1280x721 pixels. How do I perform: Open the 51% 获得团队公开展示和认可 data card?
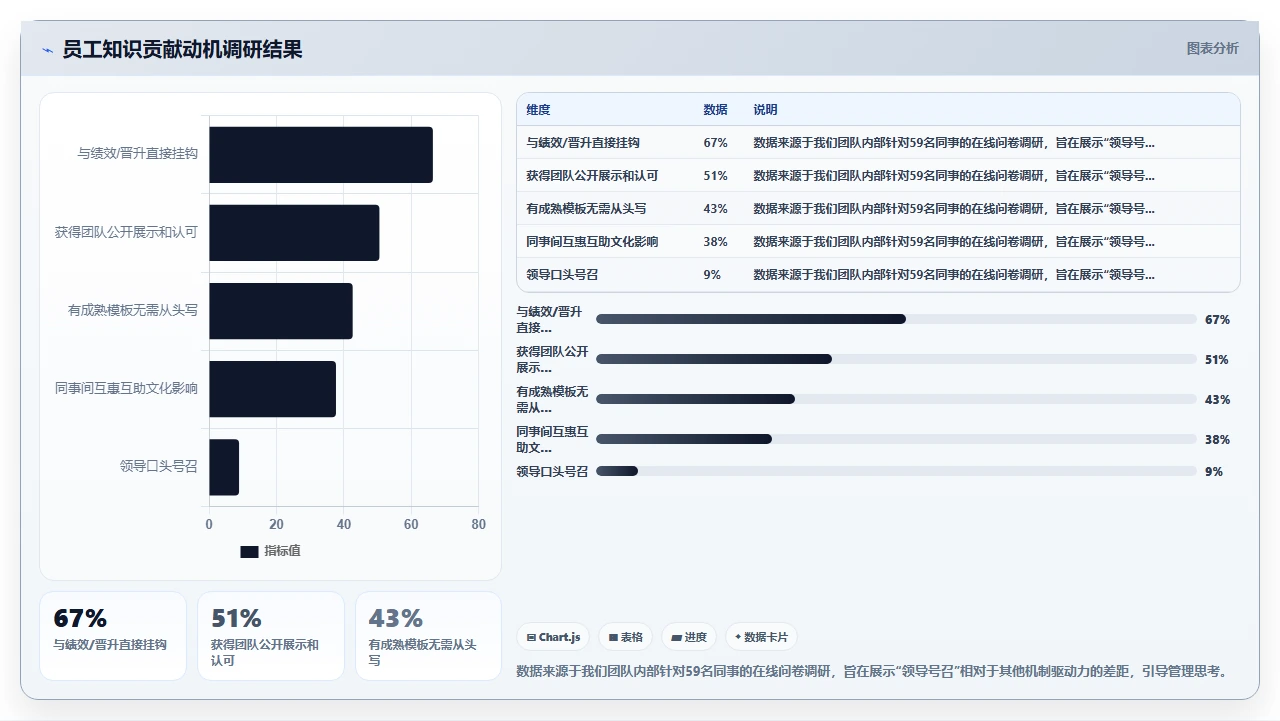pyautogui.click(x=271, y=636)
